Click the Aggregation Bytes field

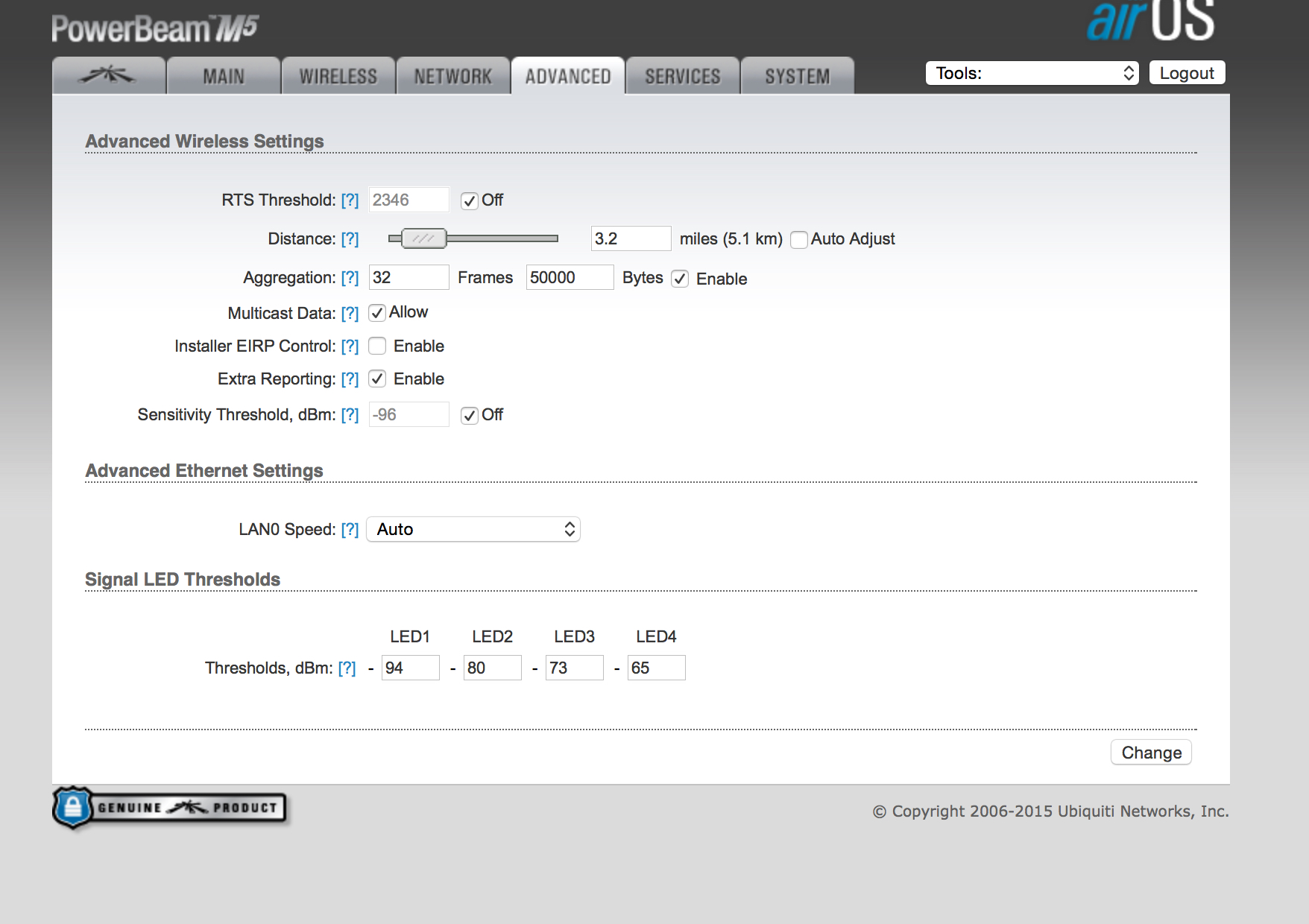(570, 277)
